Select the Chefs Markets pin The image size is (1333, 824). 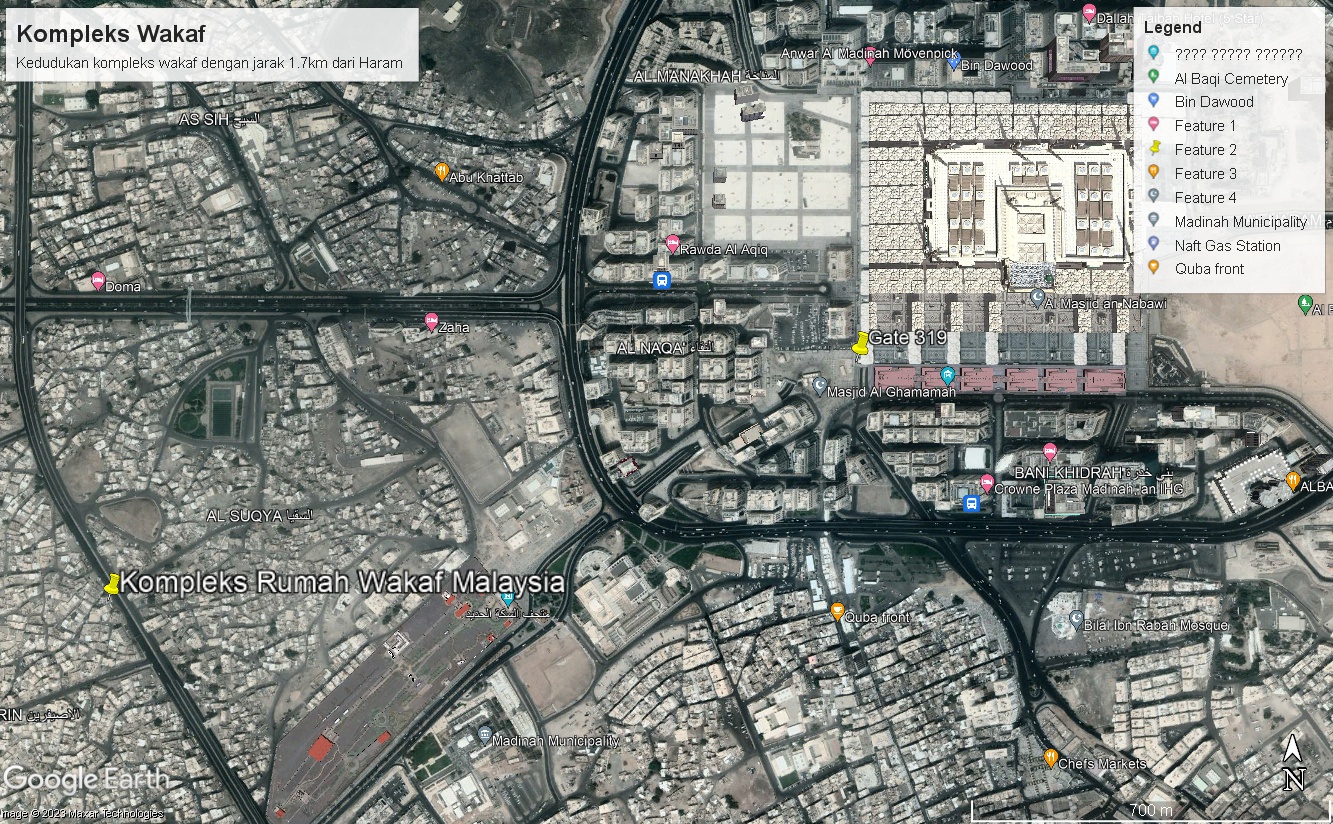1050,757
